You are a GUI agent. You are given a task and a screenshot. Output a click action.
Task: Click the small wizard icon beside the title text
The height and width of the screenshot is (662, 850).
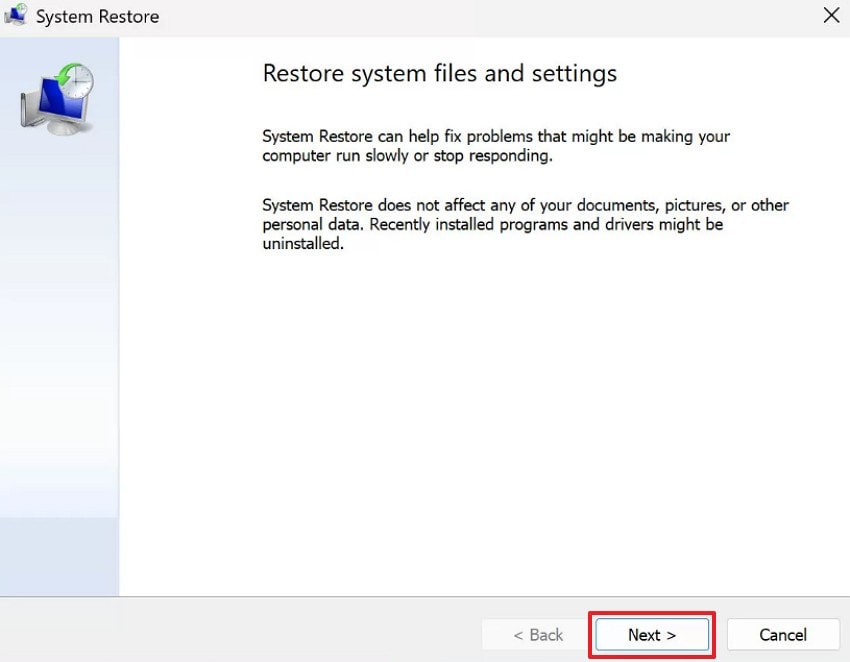[x=15, y=16]
